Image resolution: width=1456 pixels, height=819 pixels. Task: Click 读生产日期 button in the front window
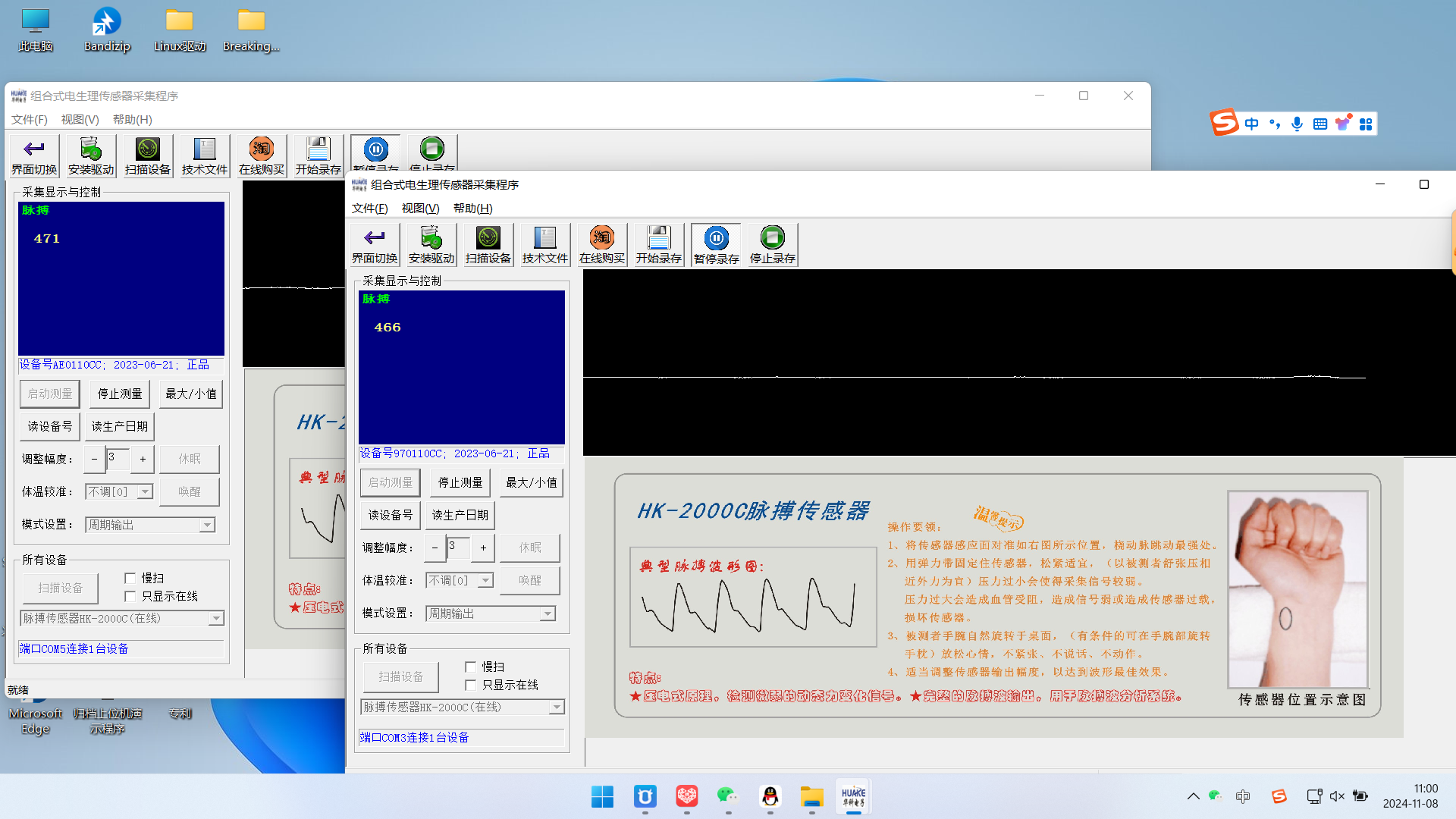point(460,515)
